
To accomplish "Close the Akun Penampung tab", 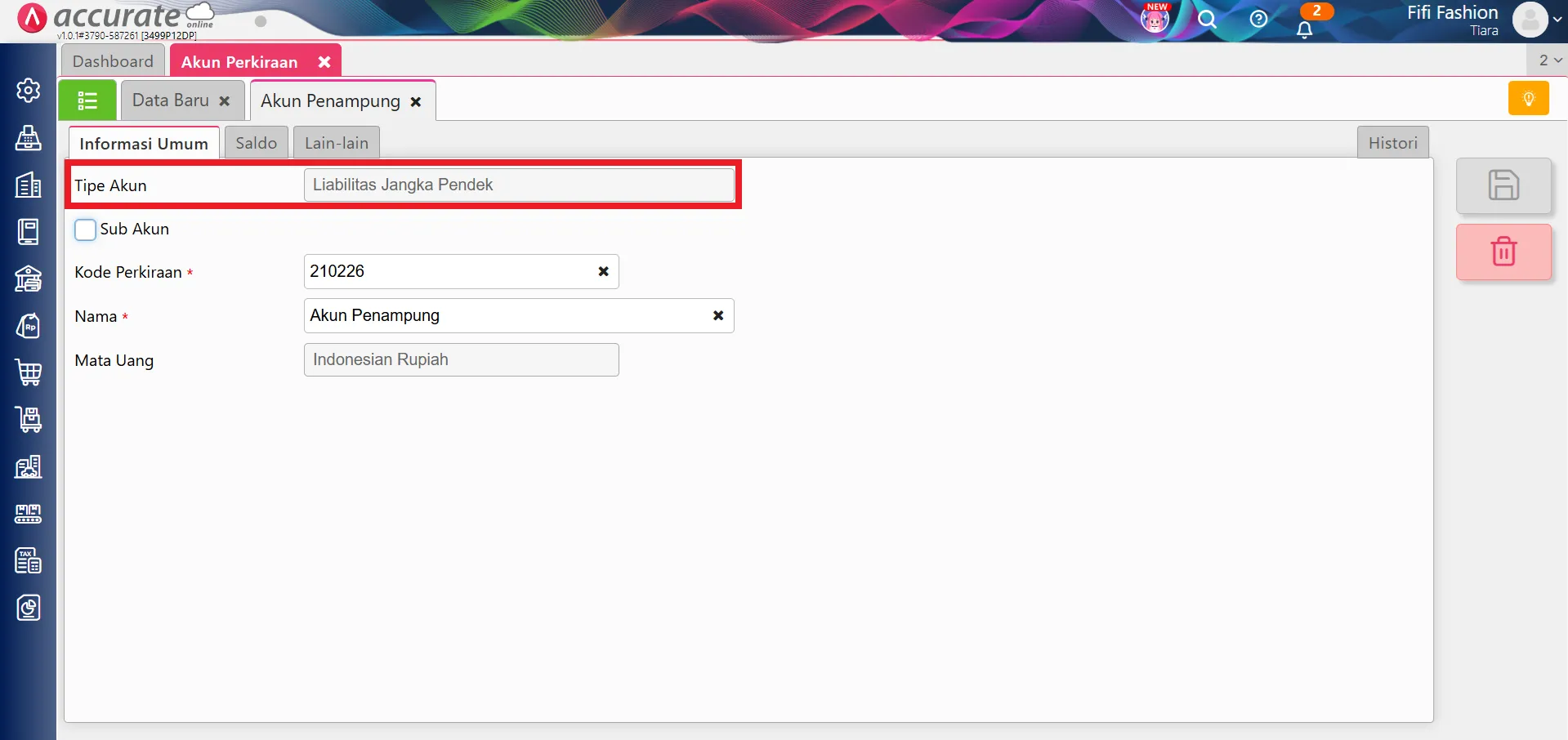I will (x=416, y=102).
